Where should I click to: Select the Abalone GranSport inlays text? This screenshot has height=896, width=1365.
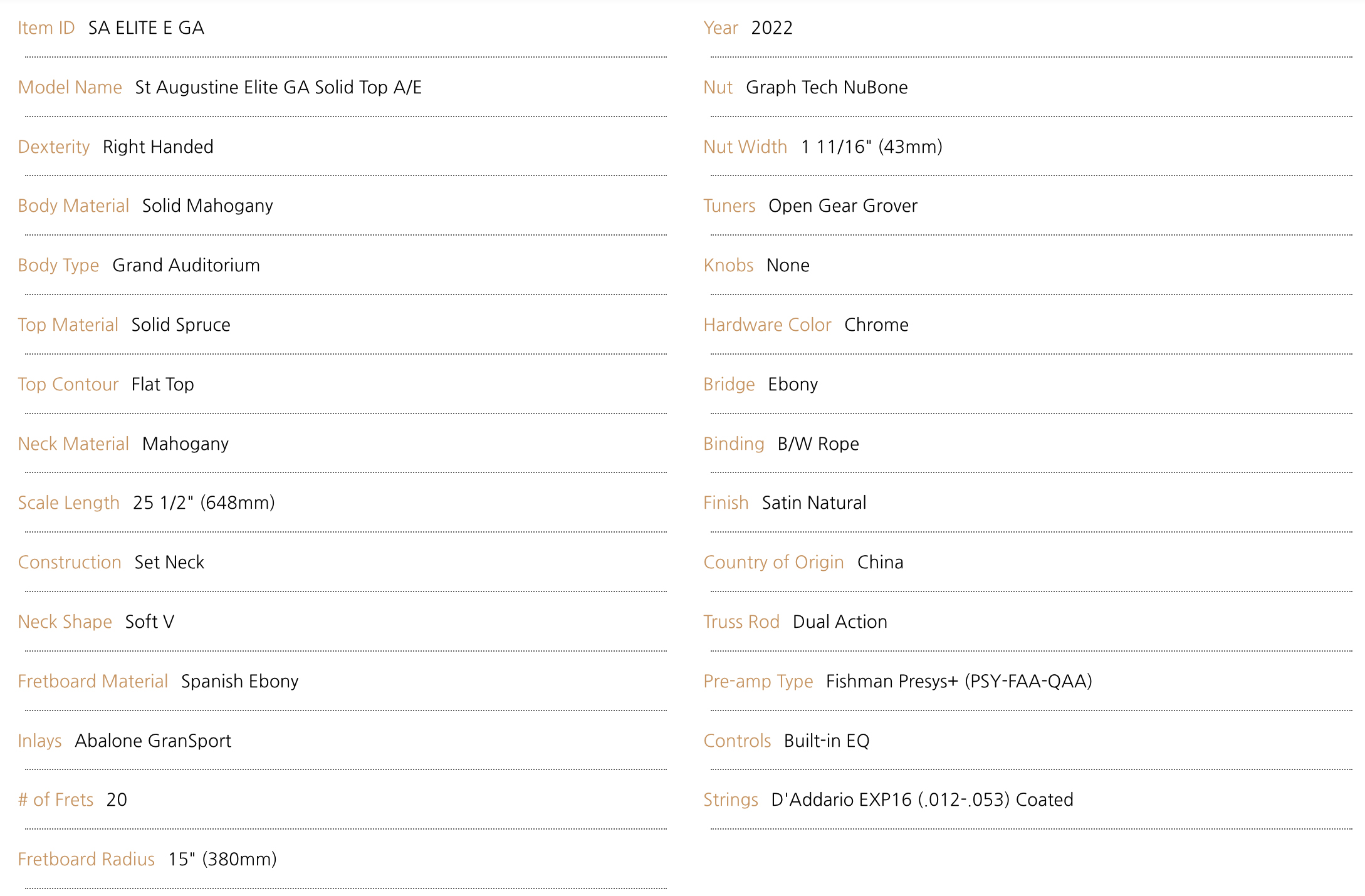tap(153, 741)
